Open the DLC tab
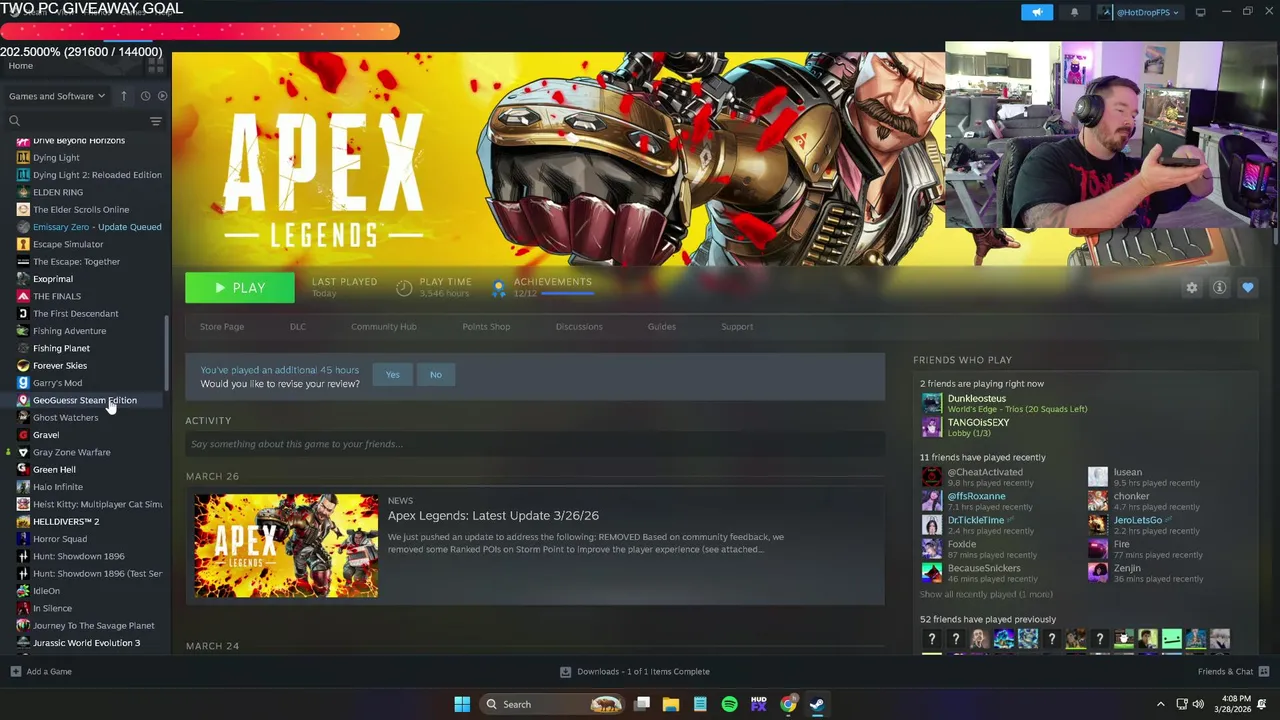The image size is (1280, 720). tap(298, 327)
